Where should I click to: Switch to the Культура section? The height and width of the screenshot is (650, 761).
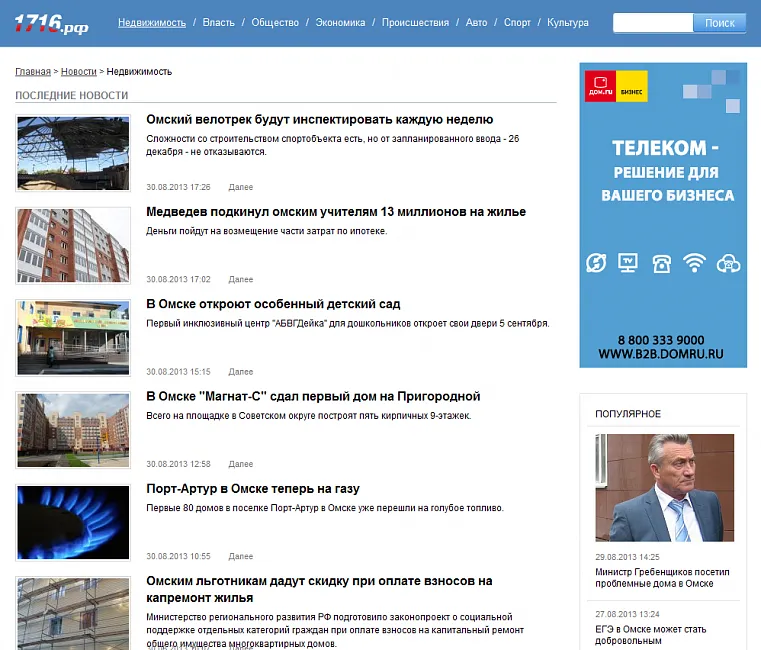click(568, 22)
